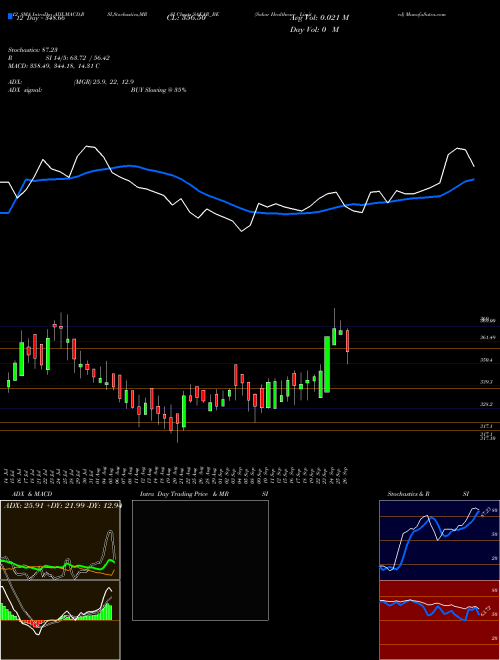500x660 pixels.
Task: Click the empty intraday trading price panel
Action: (x=200, y=560)
